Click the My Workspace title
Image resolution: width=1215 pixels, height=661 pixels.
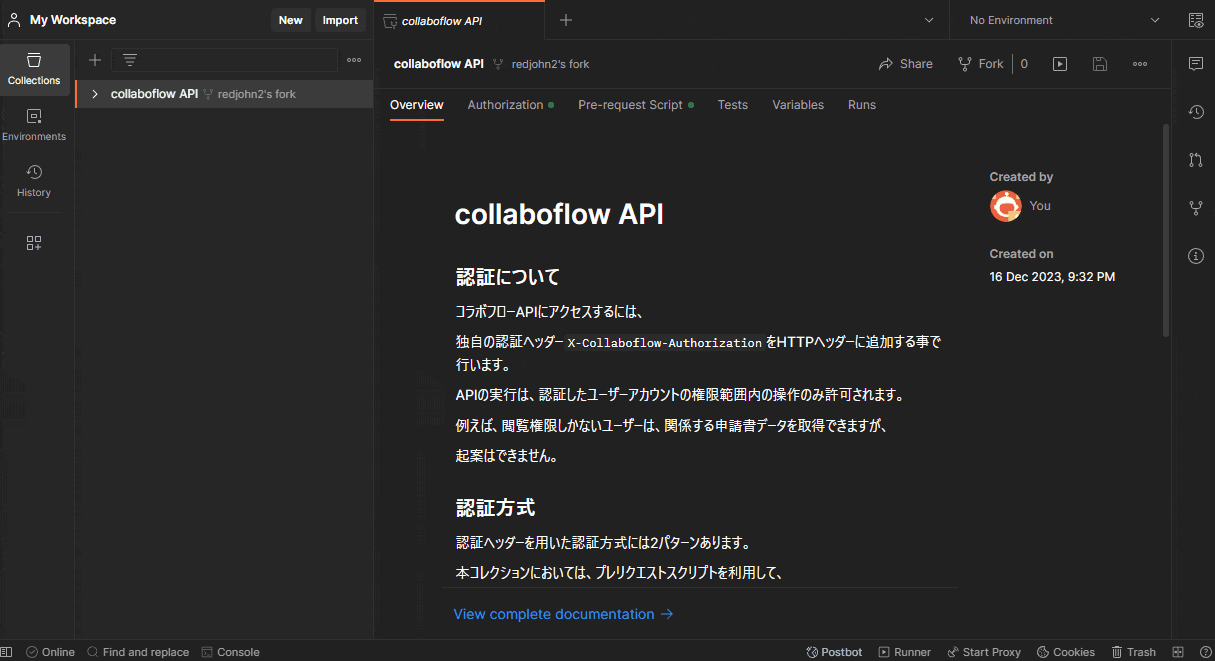point(73,20)
